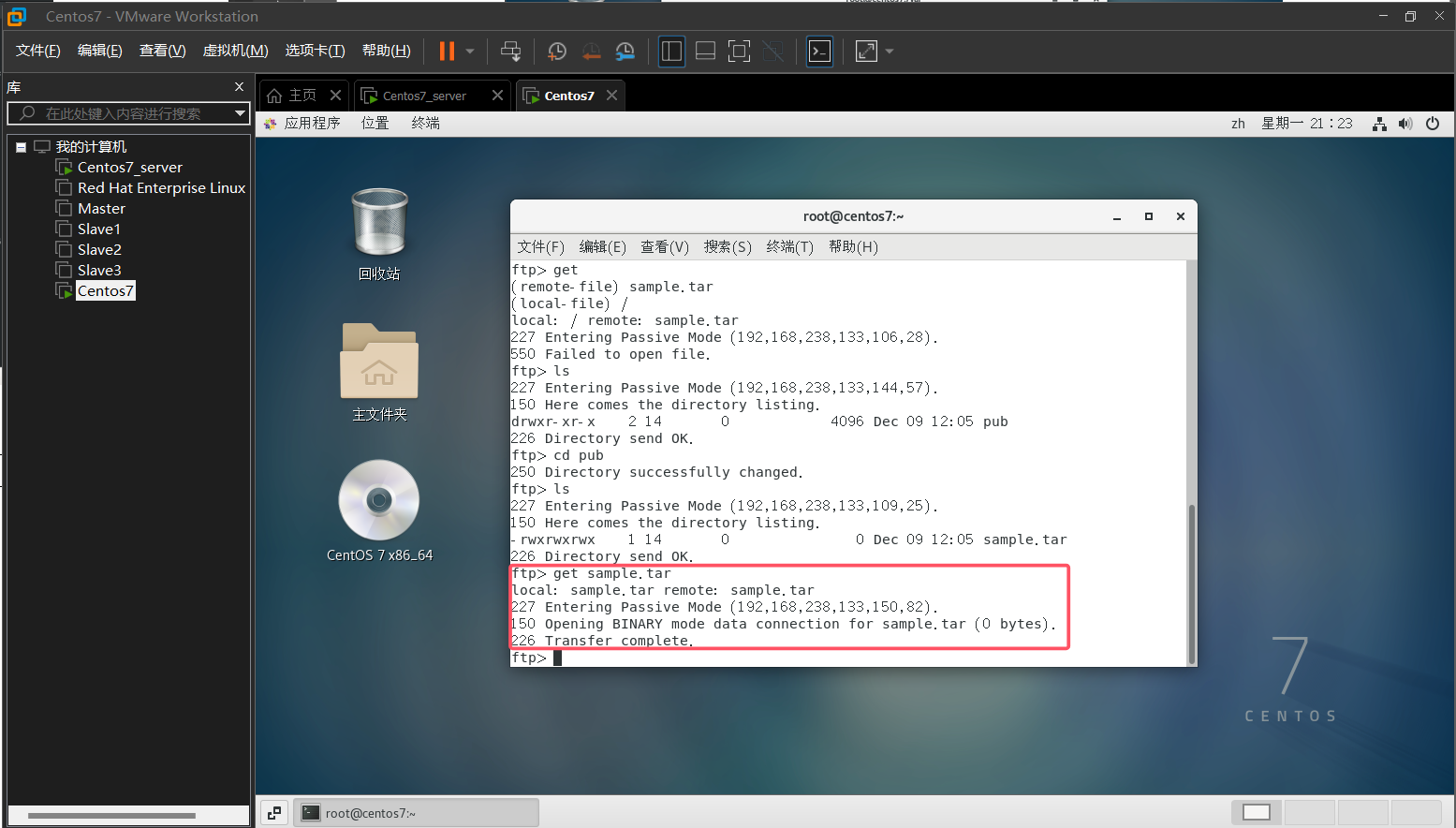Open the library search filter dropdown arrow
Image resolution: width=1456 pixels, height=828 pixels.
(x=240, y=113)
